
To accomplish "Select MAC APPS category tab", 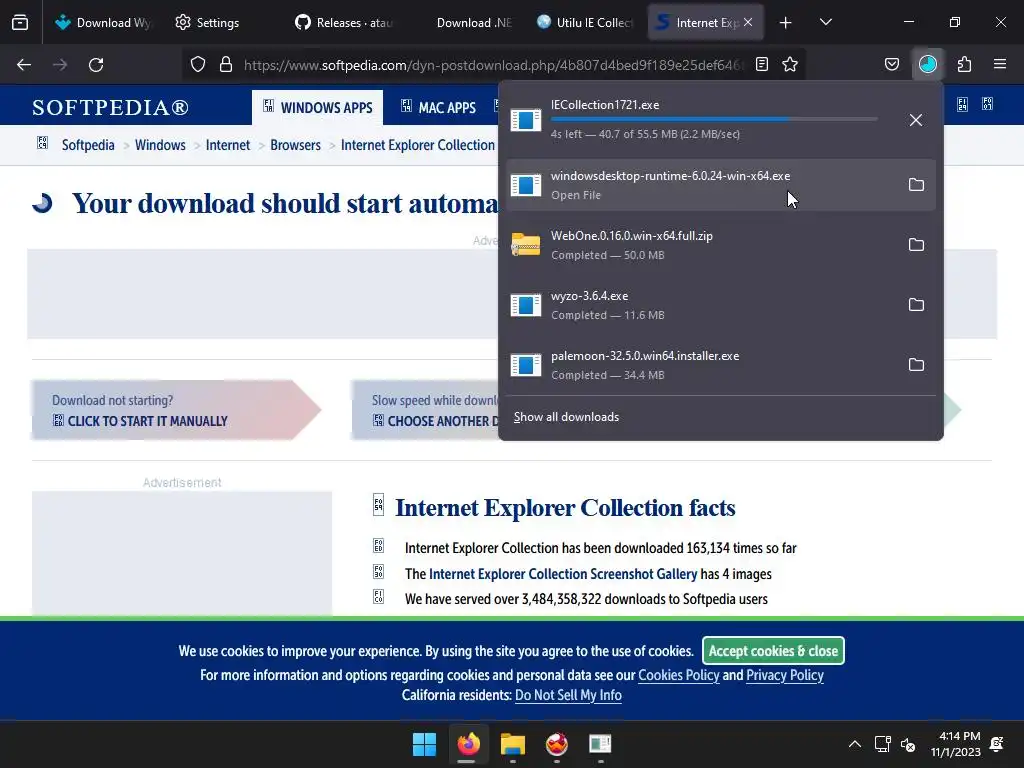I will click(438, 107).
